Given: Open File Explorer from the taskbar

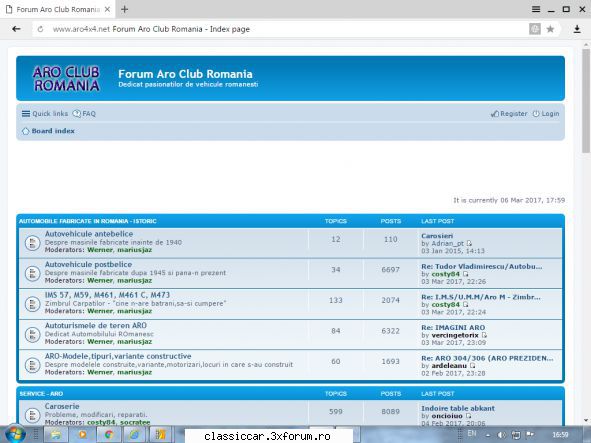Looking at the screenshot, I should click(56, 435).
